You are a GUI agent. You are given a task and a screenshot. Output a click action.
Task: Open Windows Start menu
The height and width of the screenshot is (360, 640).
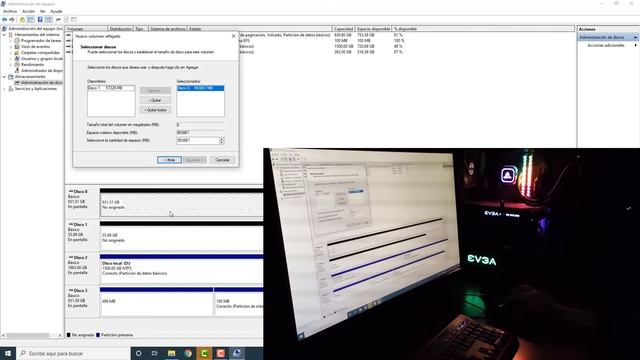(8, 353)
